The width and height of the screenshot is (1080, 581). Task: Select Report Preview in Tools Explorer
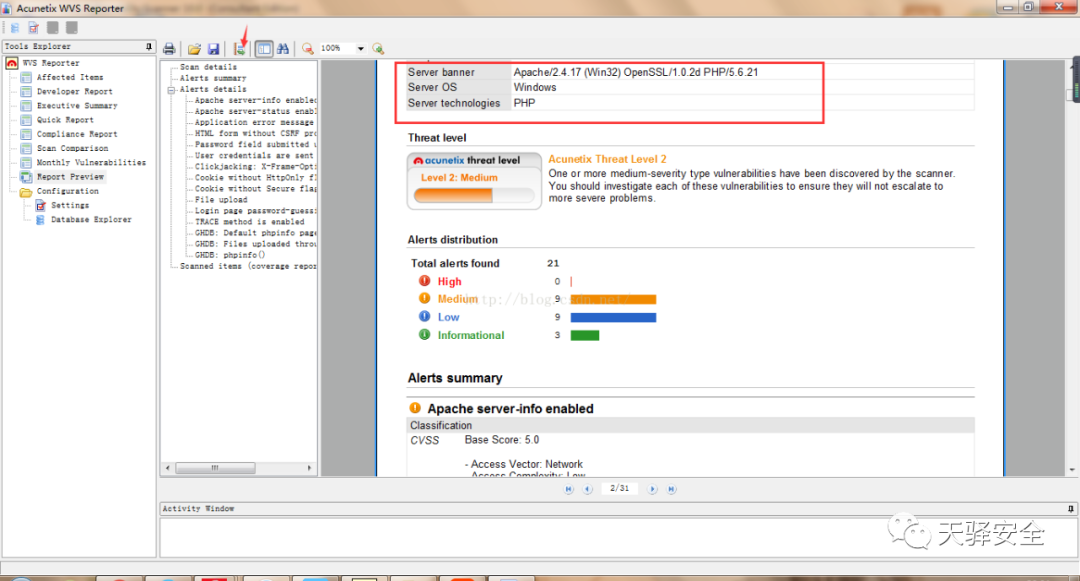click(70, 177)
